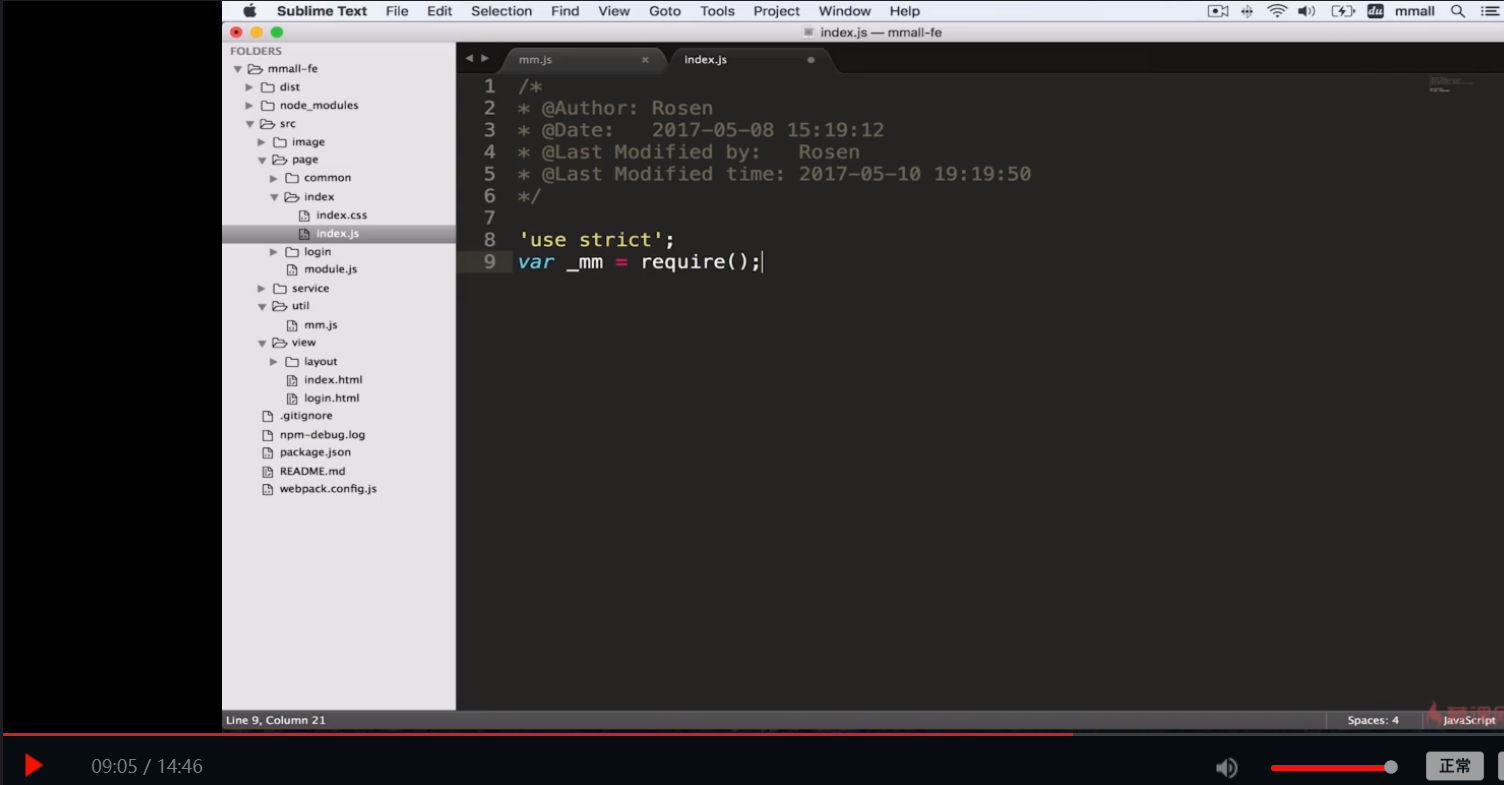Viewport: 1504px width, 785px height.
Task: Expand the common folder
Action: pos(274,178)
